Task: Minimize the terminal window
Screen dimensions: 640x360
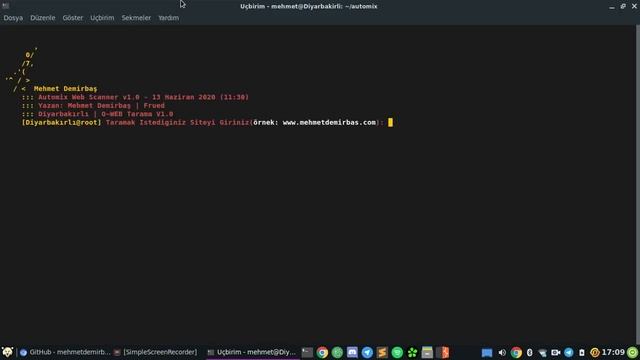Action: tap(611, 7)
